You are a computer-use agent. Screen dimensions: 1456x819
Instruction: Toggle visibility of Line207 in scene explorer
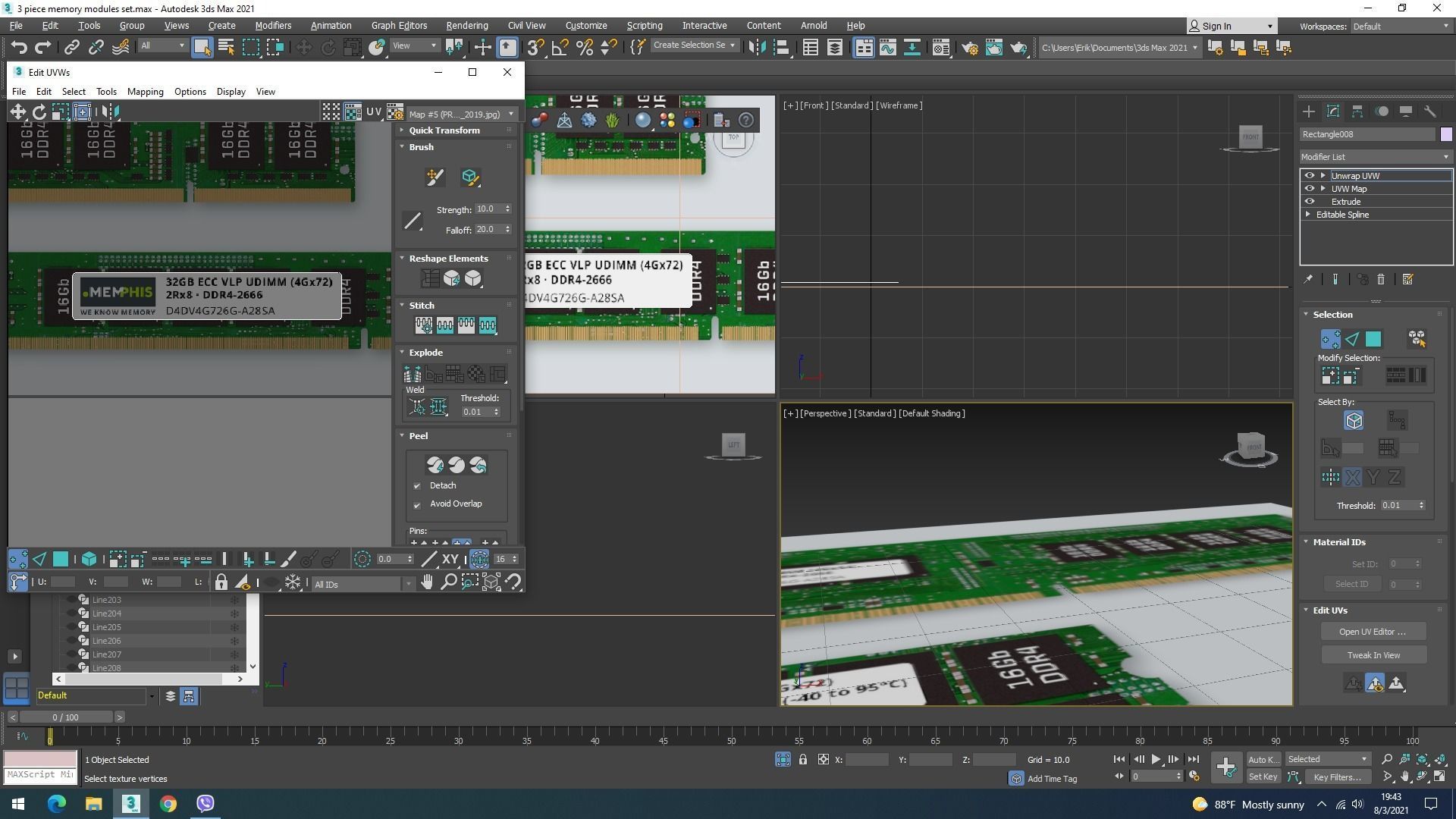pyautogui.click(x=71, y=654)
